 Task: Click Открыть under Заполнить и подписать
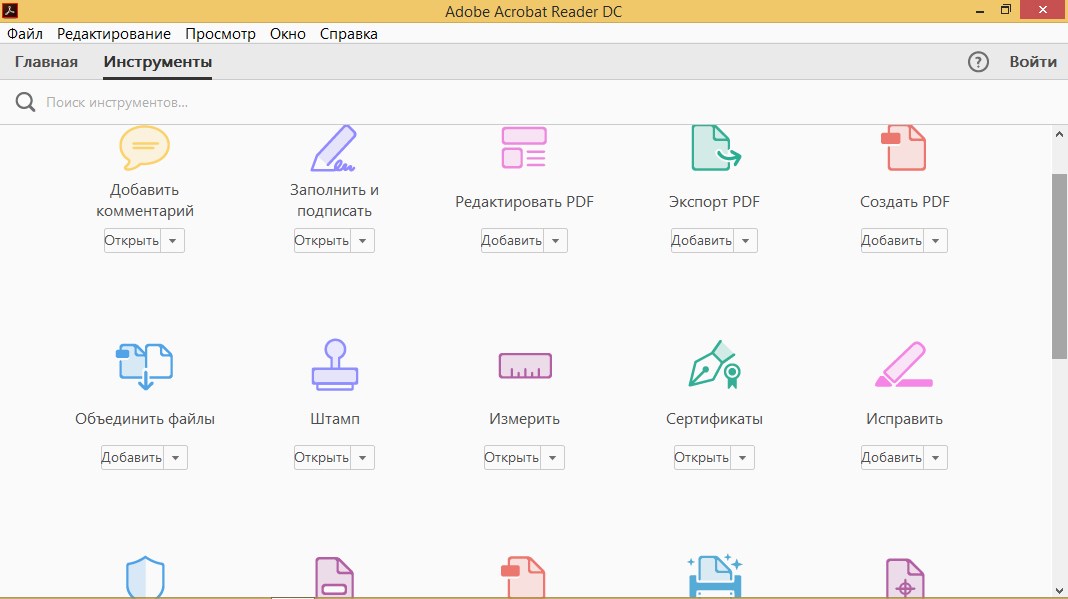click(x=322, y=241)
